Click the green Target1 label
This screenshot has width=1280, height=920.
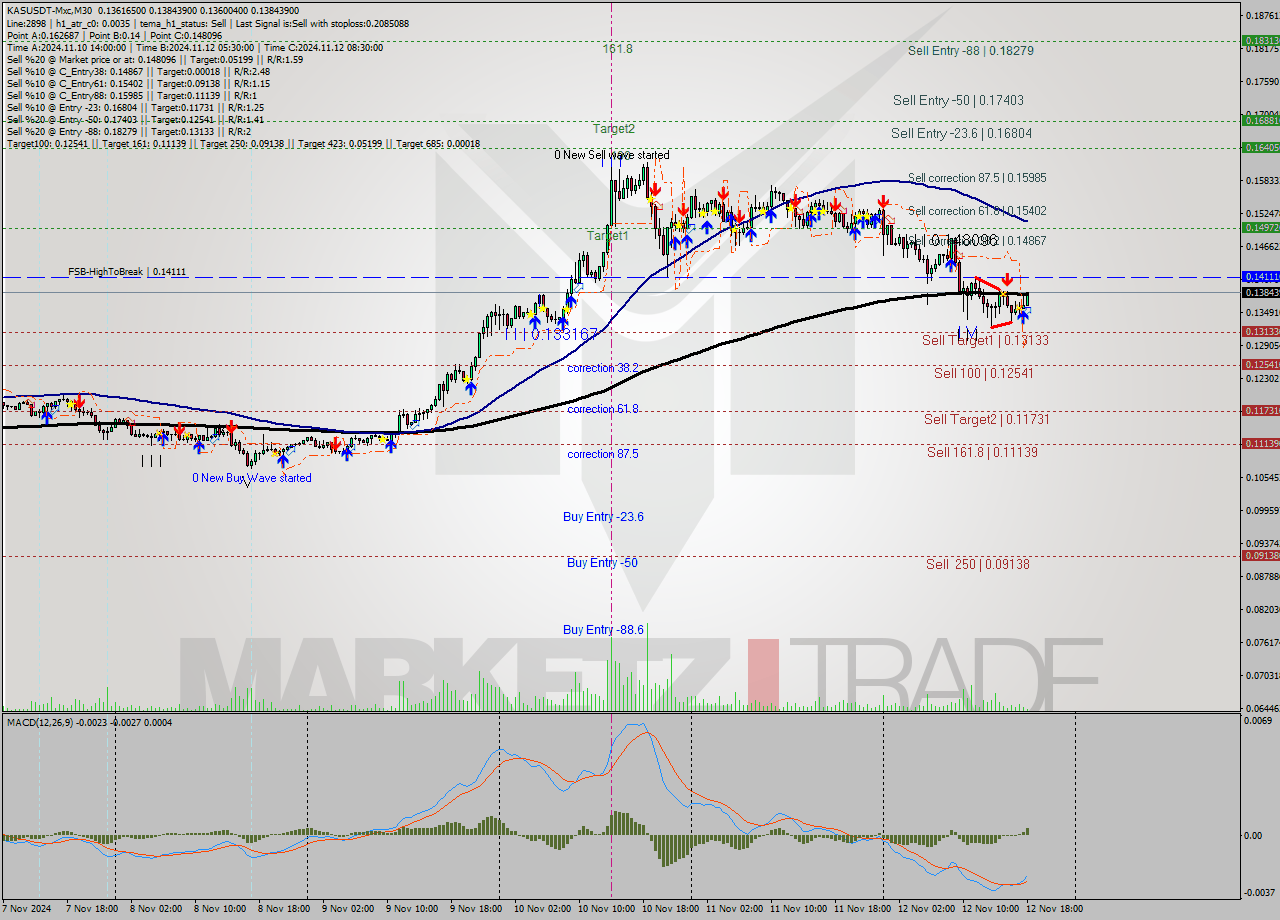607,236
